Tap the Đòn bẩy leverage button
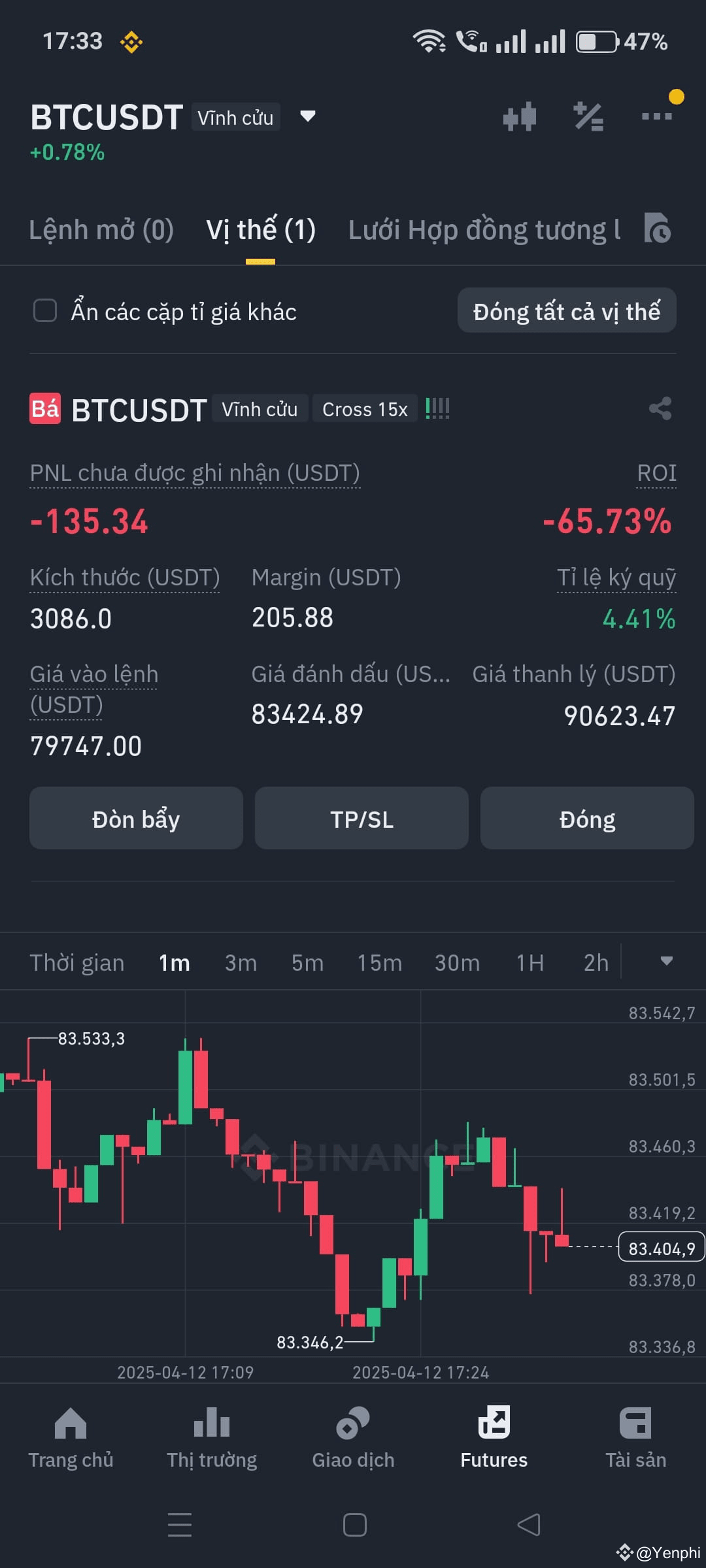 pos(136,819)
